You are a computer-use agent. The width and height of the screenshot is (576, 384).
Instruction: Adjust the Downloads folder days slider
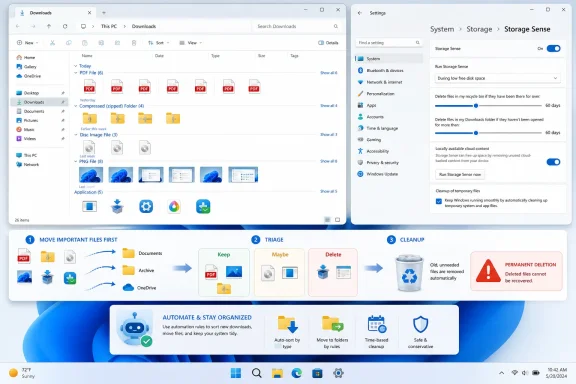(x=476, y=133)
